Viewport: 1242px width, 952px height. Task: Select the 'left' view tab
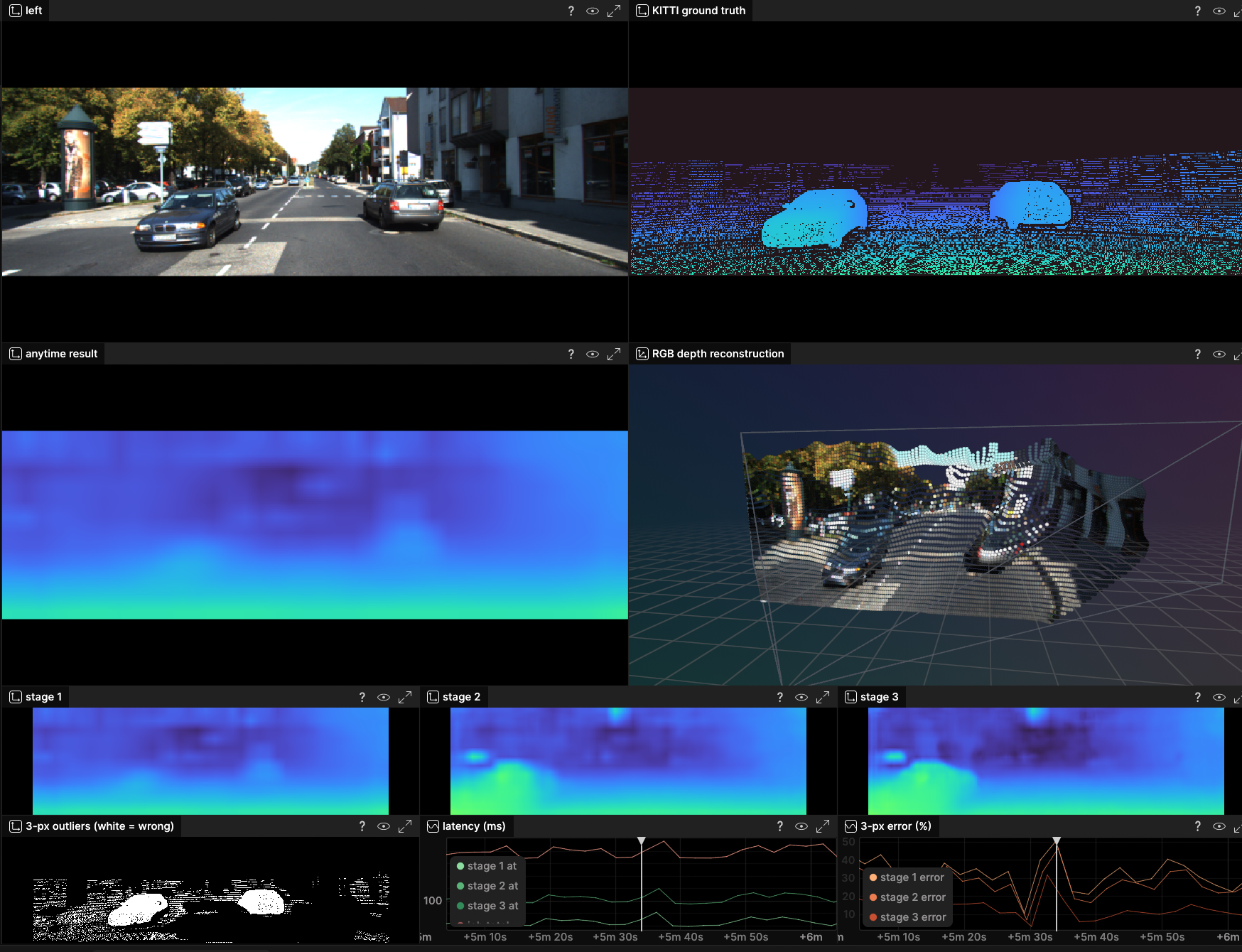[x=26, y=11]
